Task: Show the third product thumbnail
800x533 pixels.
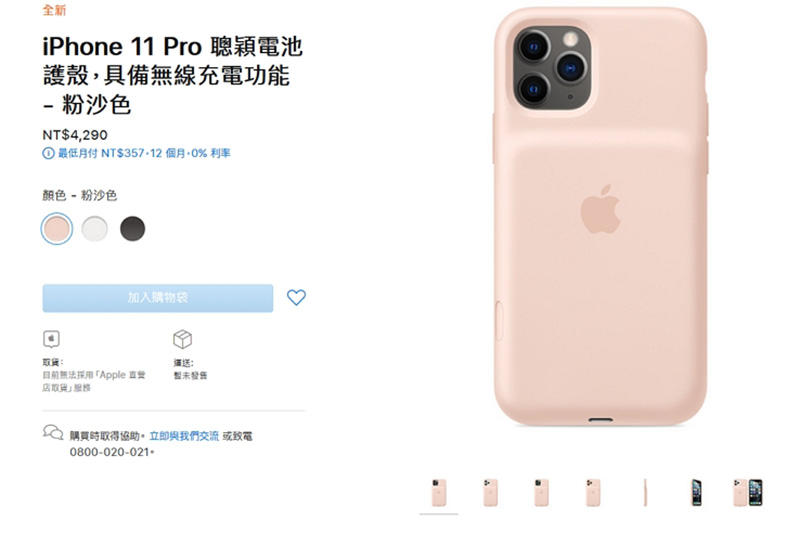Action: click(x=541, y=493)
